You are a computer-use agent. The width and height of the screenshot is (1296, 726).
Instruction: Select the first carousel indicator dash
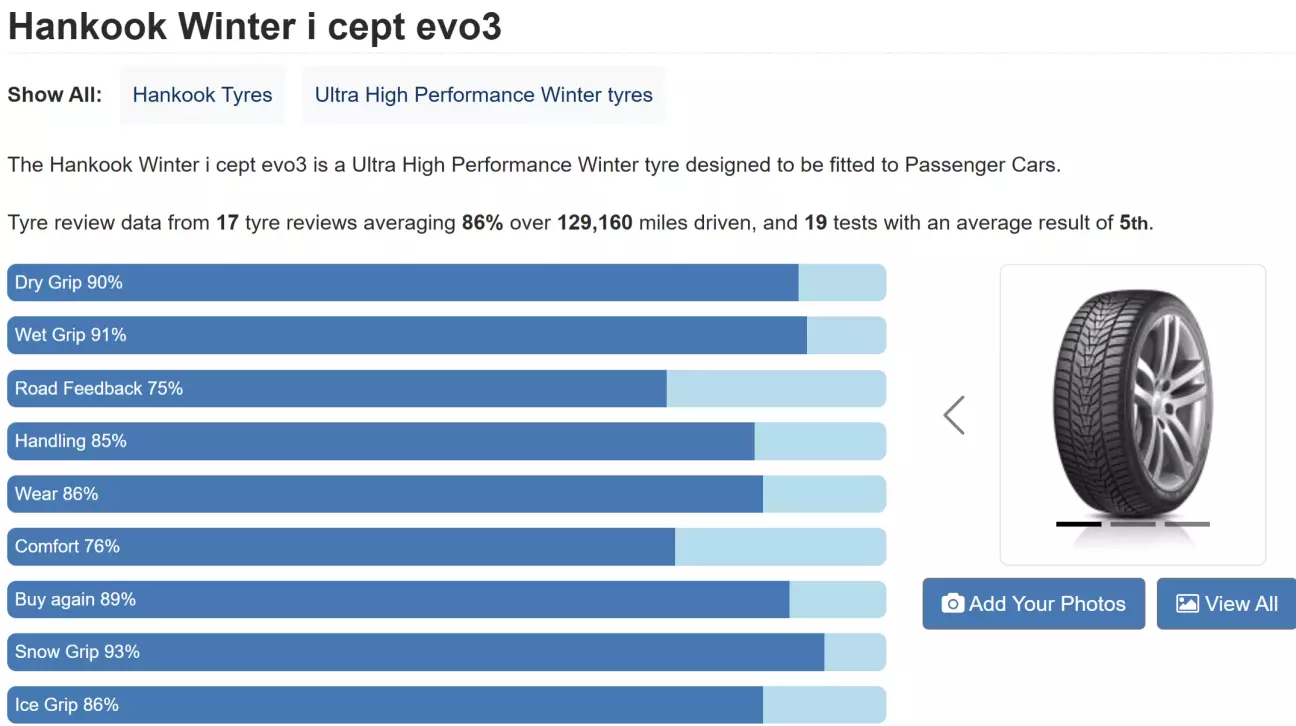click(1078, 524)
